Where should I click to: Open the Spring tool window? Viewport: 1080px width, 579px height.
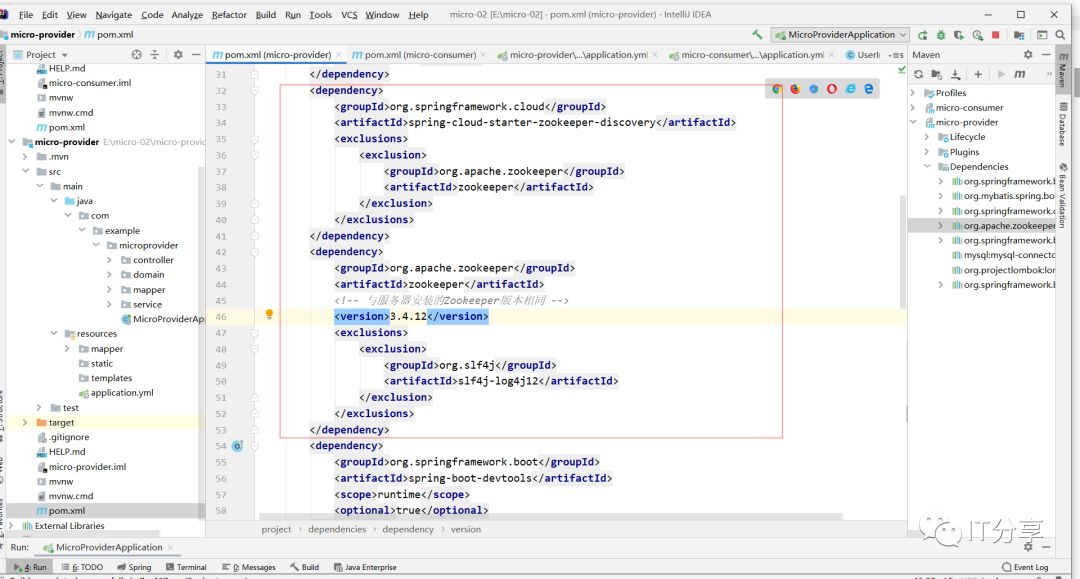[134, 567]
